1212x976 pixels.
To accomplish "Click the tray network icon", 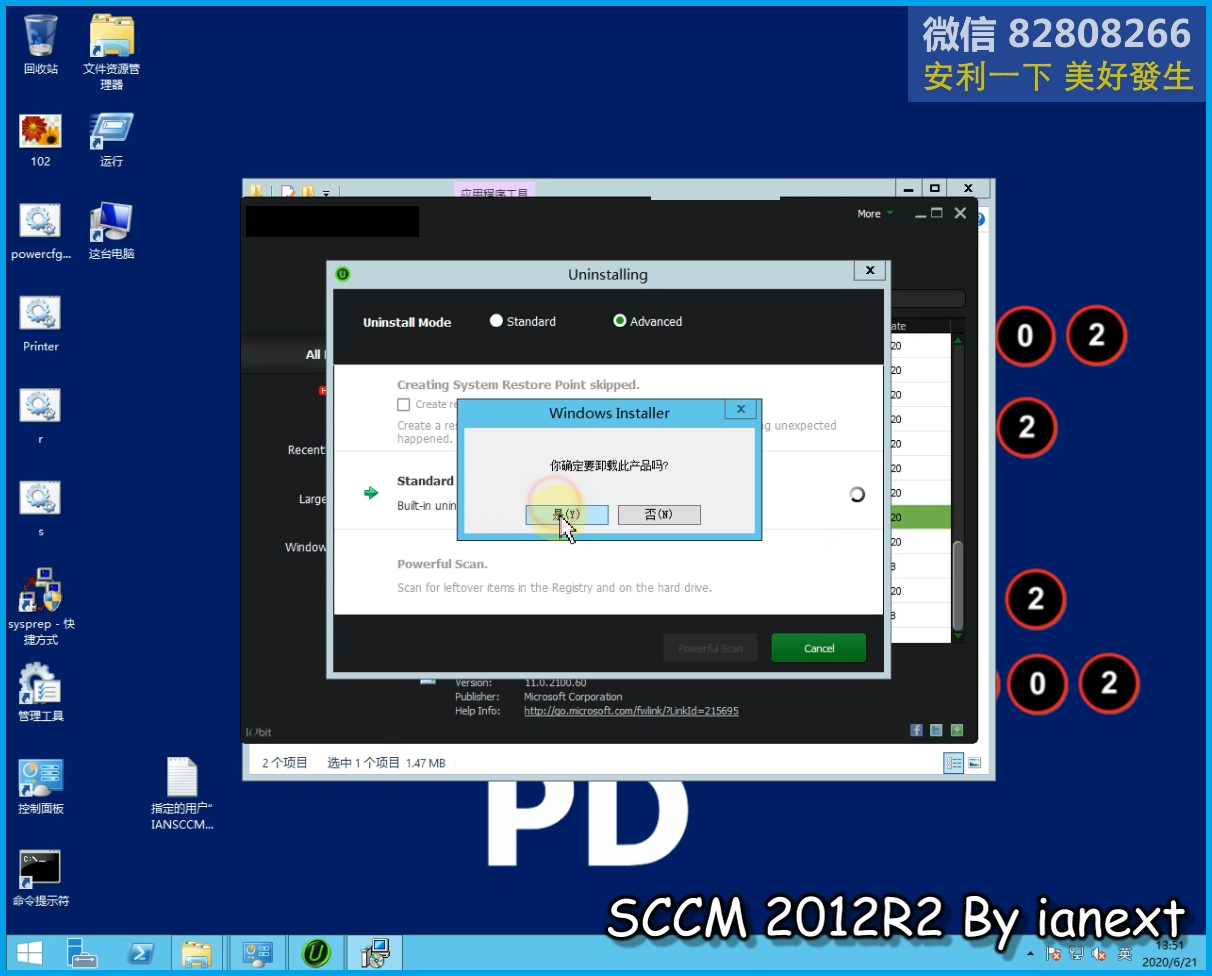I will coord(1078,954).
